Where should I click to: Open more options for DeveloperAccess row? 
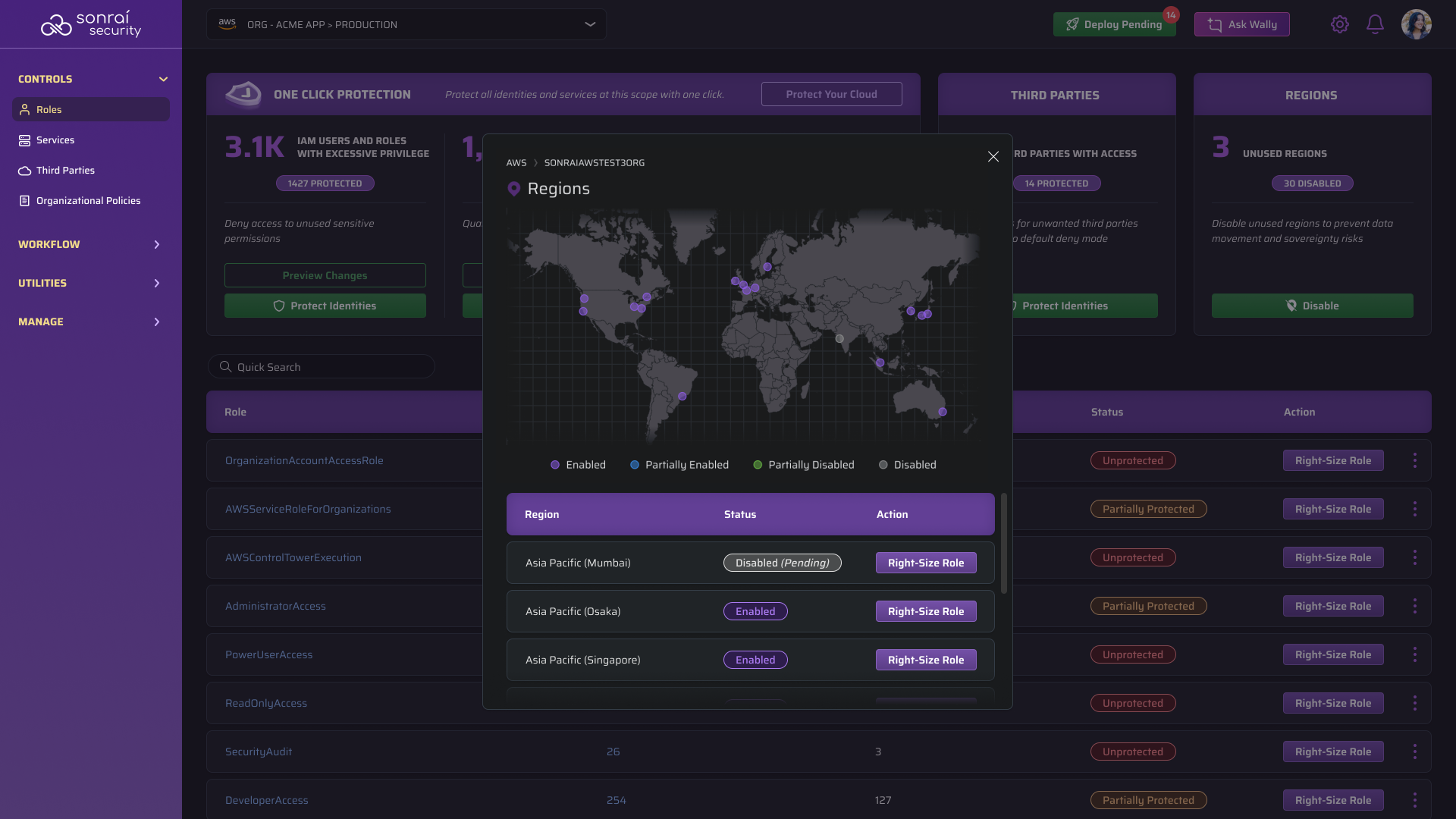coord(1415,800)
